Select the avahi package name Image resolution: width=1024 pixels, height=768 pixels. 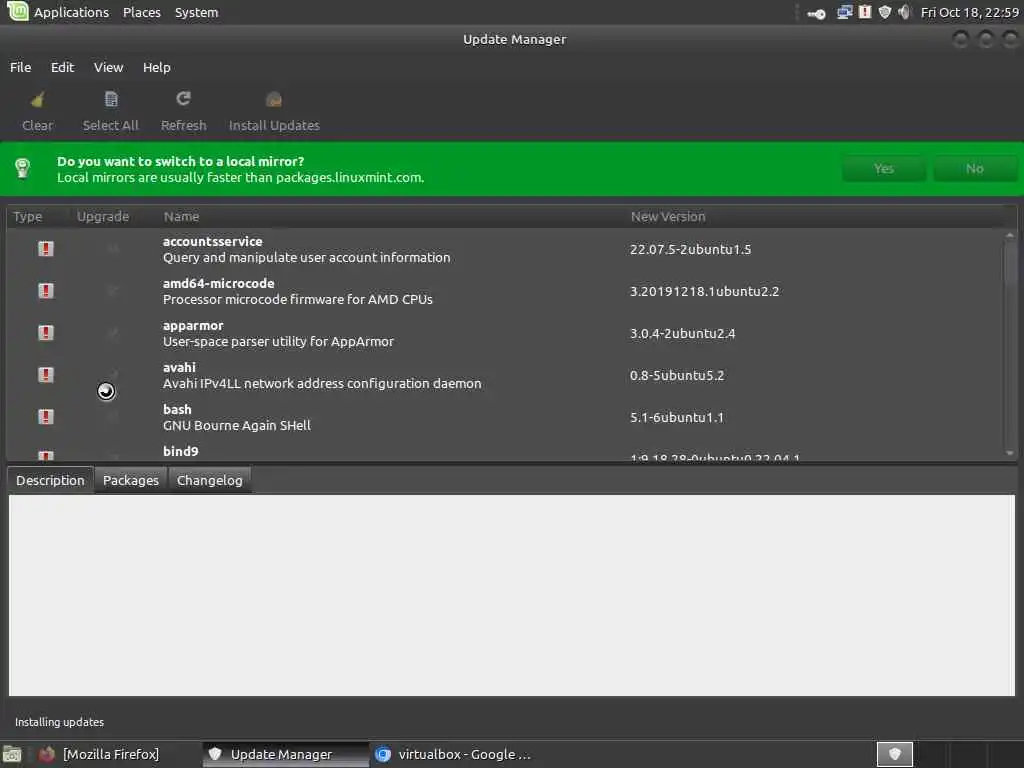tap(179, 367)
